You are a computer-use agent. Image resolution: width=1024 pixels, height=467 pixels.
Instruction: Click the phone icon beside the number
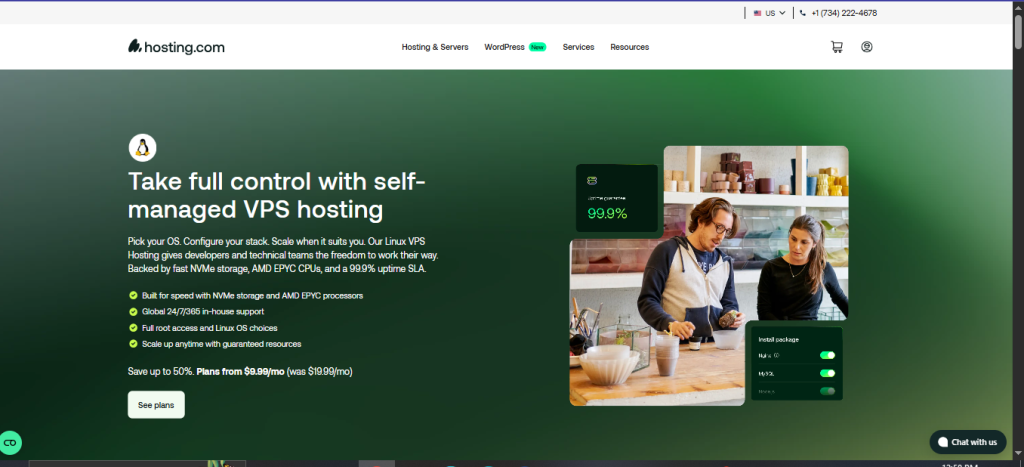coord(803,13)
